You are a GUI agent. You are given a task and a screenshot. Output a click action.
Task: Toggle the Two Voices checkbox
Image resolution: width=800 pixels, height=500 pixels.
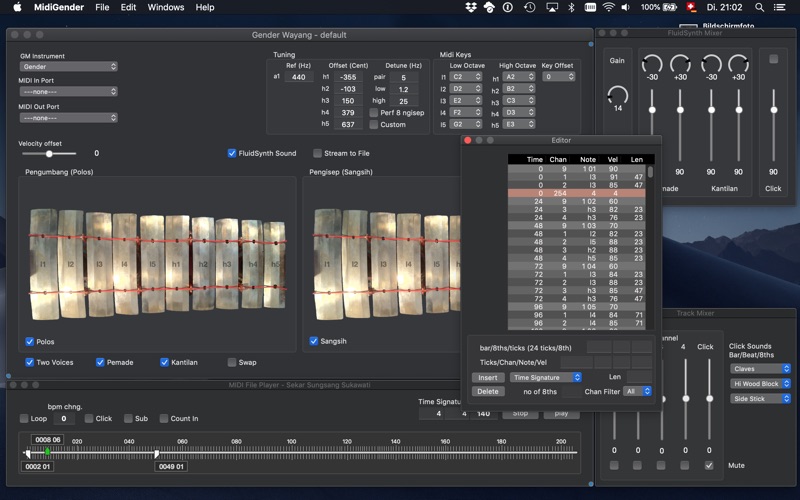[x=30, y=362]
